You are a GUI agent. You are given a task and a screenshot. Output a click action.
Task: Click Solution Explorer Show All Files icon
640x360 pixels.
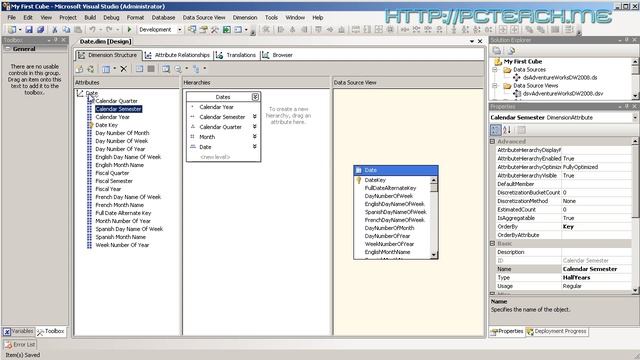click(x=511, y=51)
